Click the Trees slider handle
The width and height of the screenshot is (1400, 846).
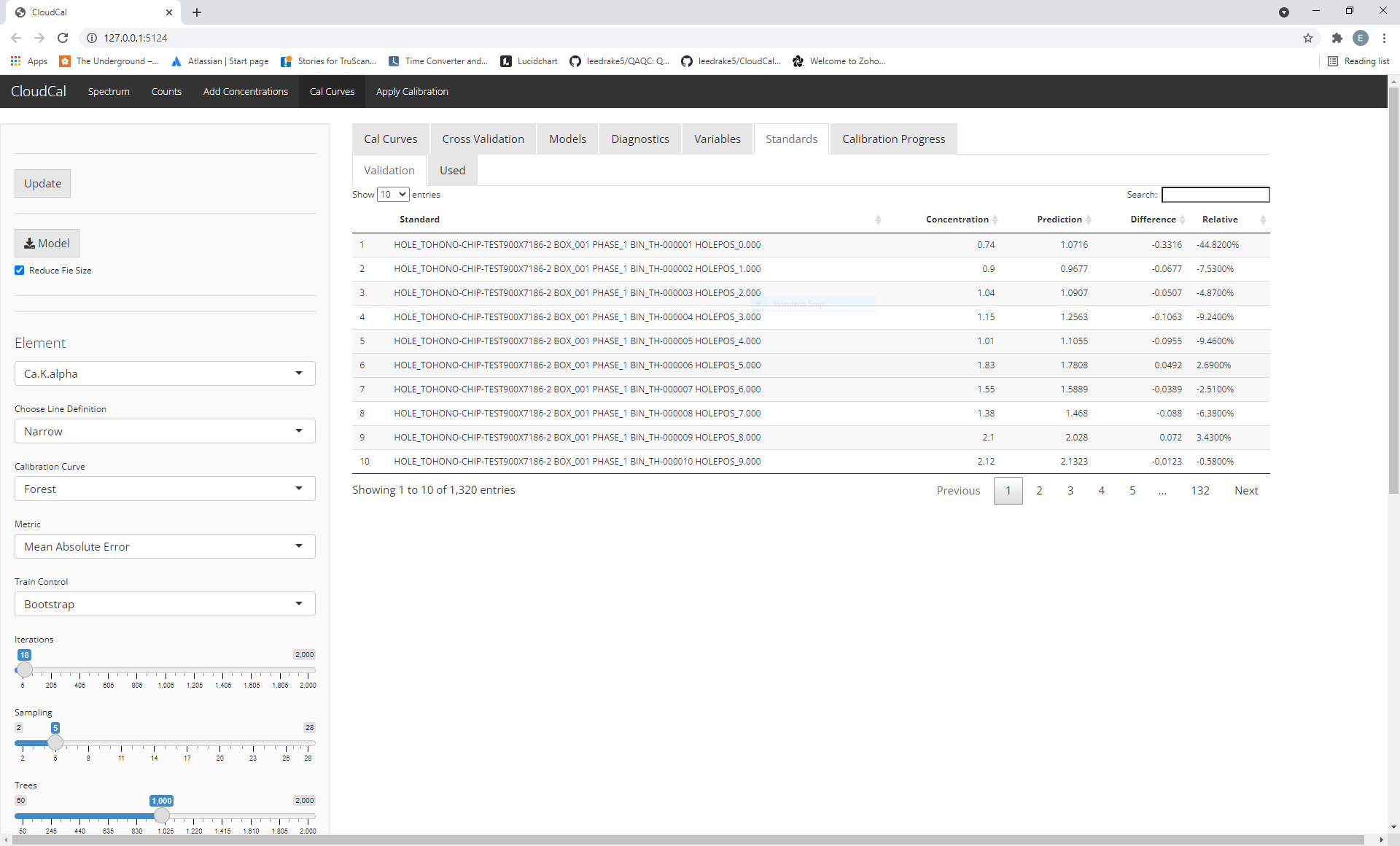[162, 815]
